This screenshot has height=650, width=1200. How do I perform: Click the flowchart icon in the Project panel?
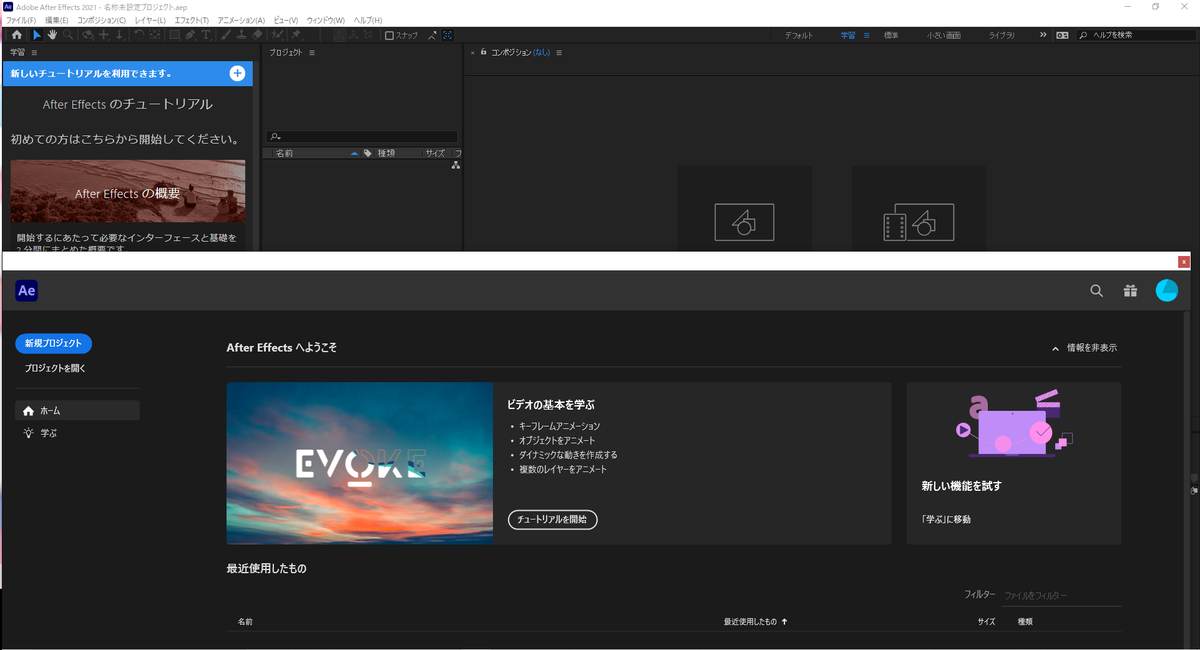(x=456, y=165)
